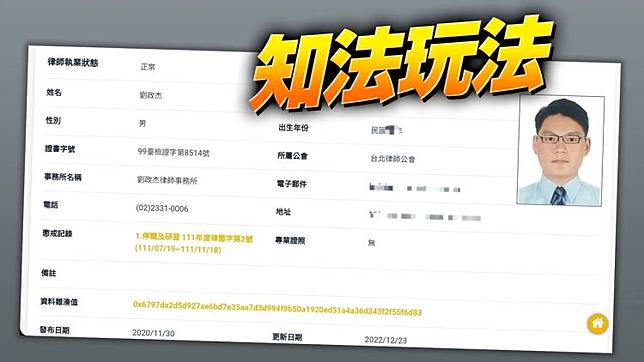Image resolution: width=644 pixels, height=362 pixels.
Task: Open the lawyer's portrait photo
Action: click(561, 150)
